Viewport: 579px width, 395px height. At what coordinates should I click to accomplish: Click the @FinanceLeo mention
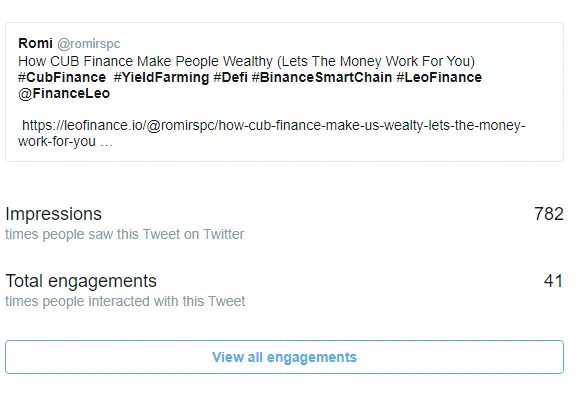64,93
